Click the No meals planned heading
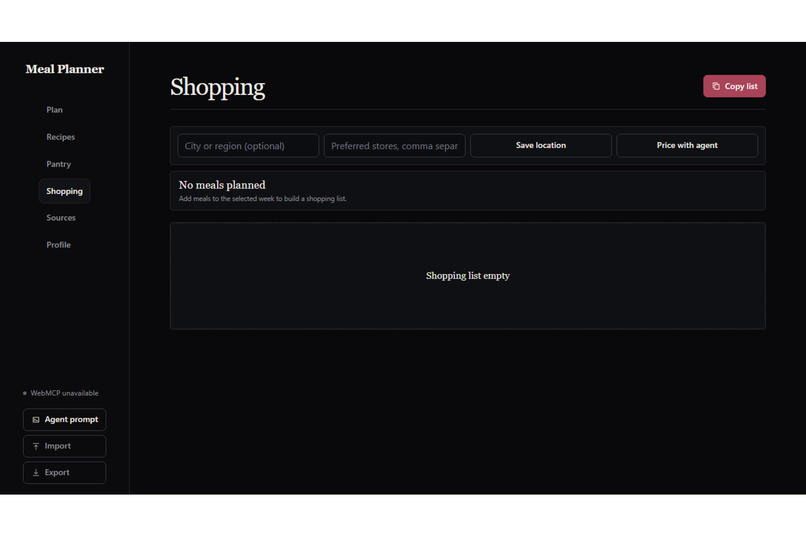The image size is (806, 537). [222, 185]
